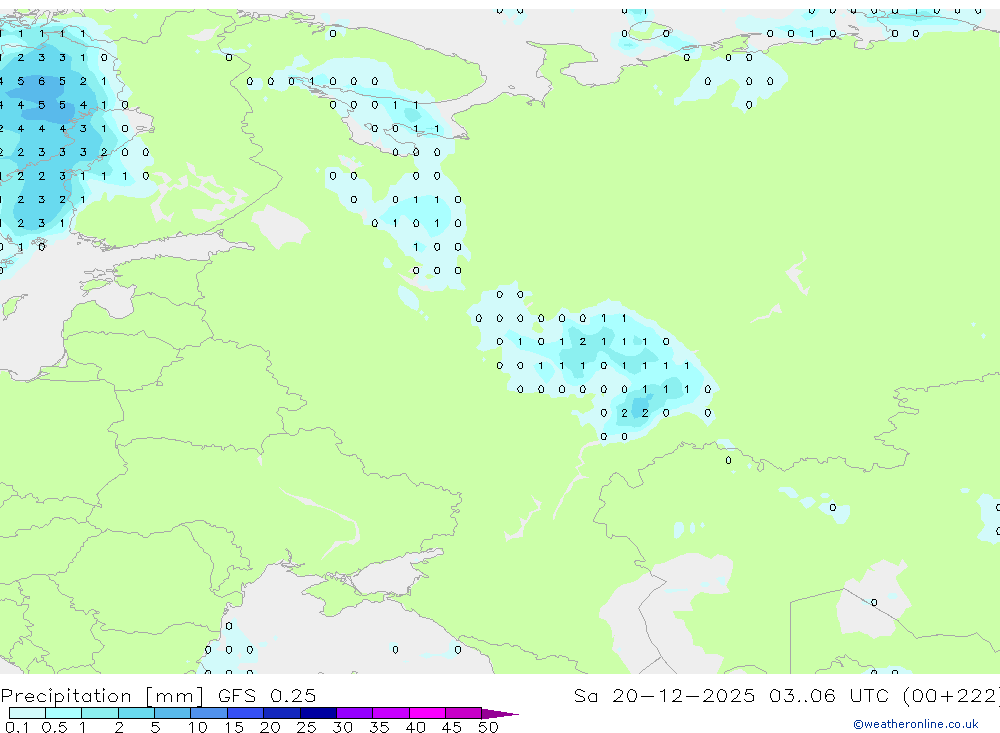Click the "(00+222)" forecast offset text
The image size is (1000, 733).
click(952, 696)
